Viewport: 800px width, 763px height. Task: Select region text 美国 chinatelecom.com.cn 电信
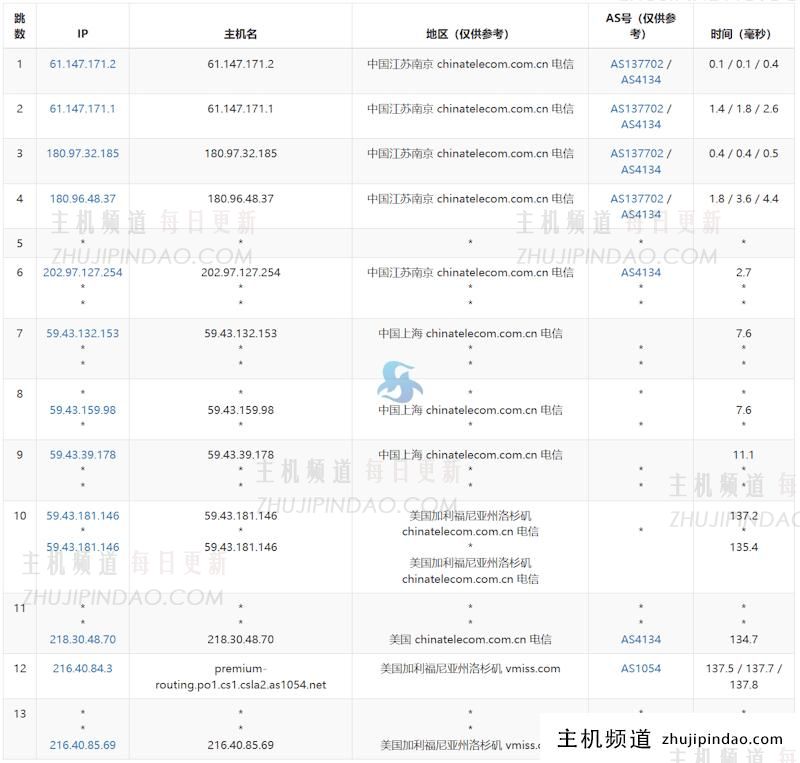coord(470,639)
